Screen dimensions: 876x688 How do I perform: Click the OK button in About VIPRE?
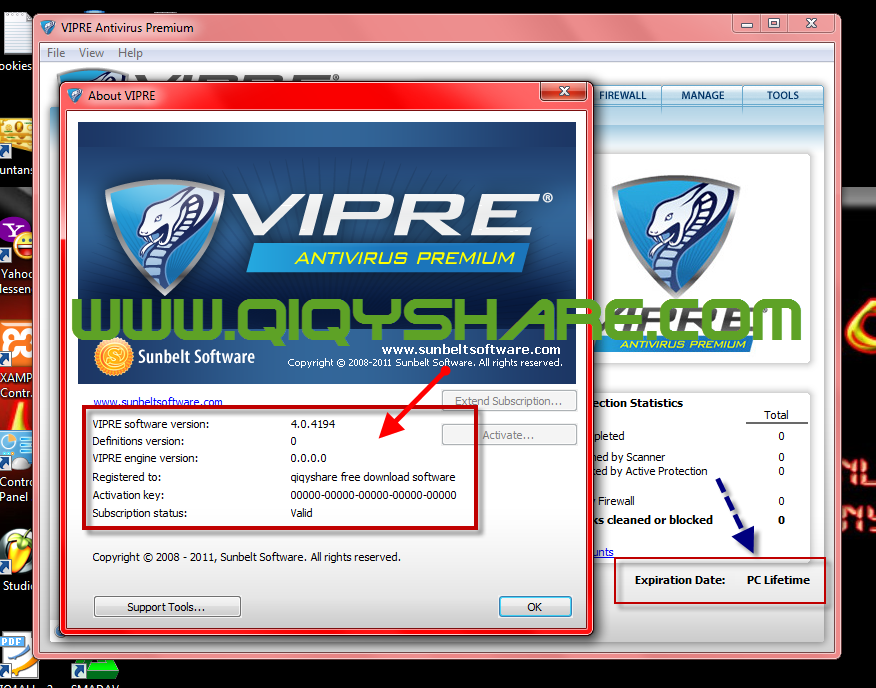click(535, 606)
